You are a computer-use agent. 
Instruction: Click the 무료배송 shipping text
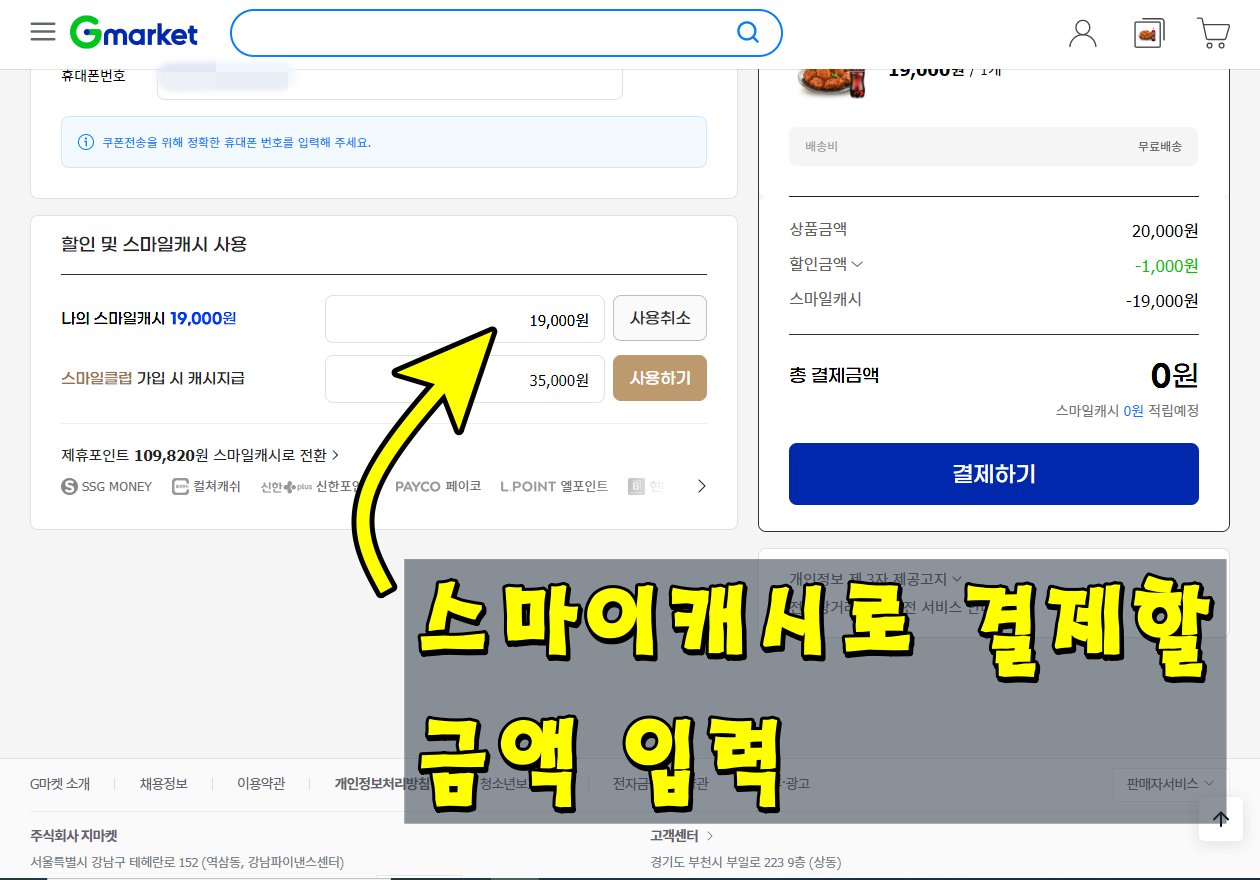[x=1160, y=147]
